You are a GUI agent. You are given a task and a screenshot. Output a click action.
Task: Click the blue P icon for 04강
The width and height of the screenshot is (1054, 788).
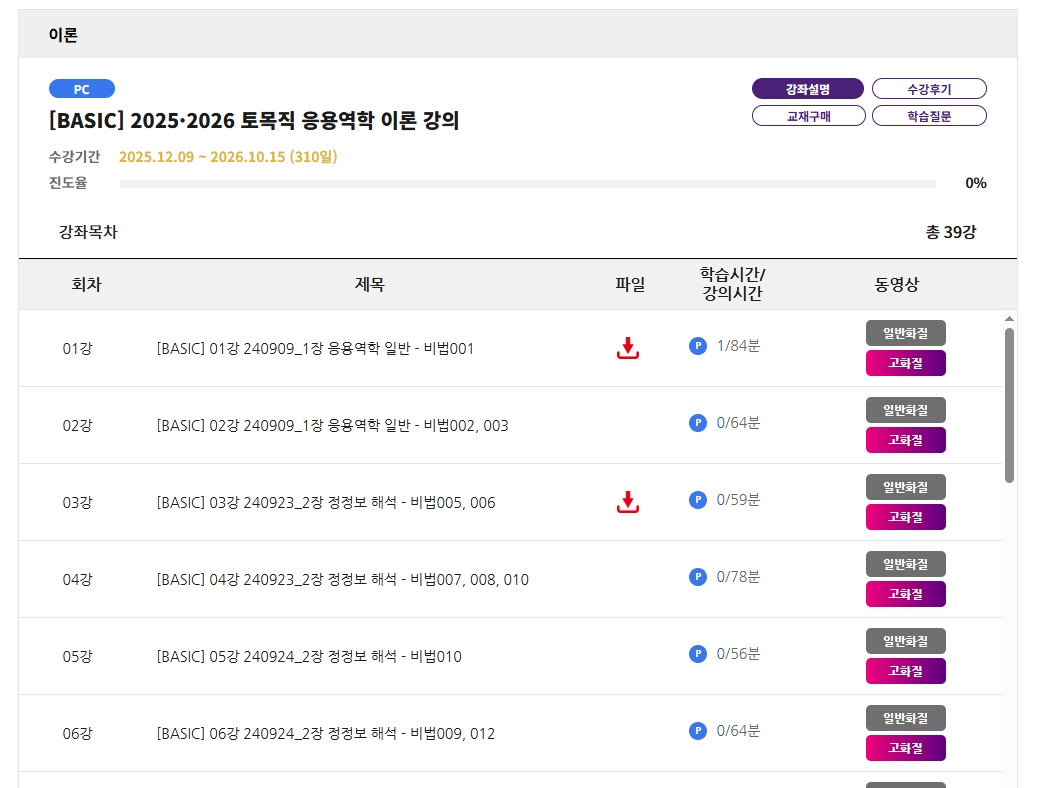pyautogui.click(x=698, y=577)
